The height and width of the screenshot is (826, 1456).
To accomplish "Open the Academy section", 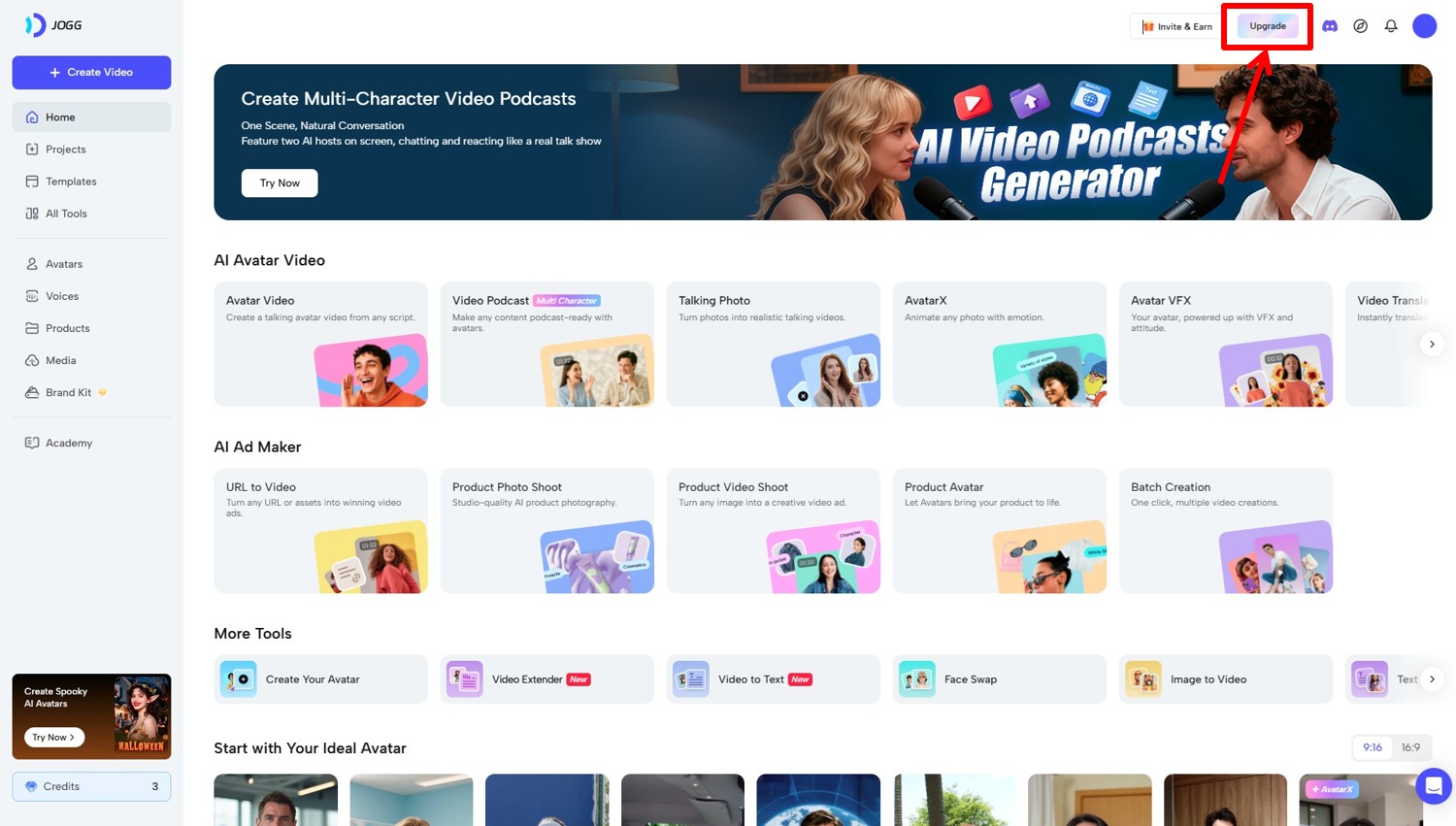I will click(x=68, y=443).
